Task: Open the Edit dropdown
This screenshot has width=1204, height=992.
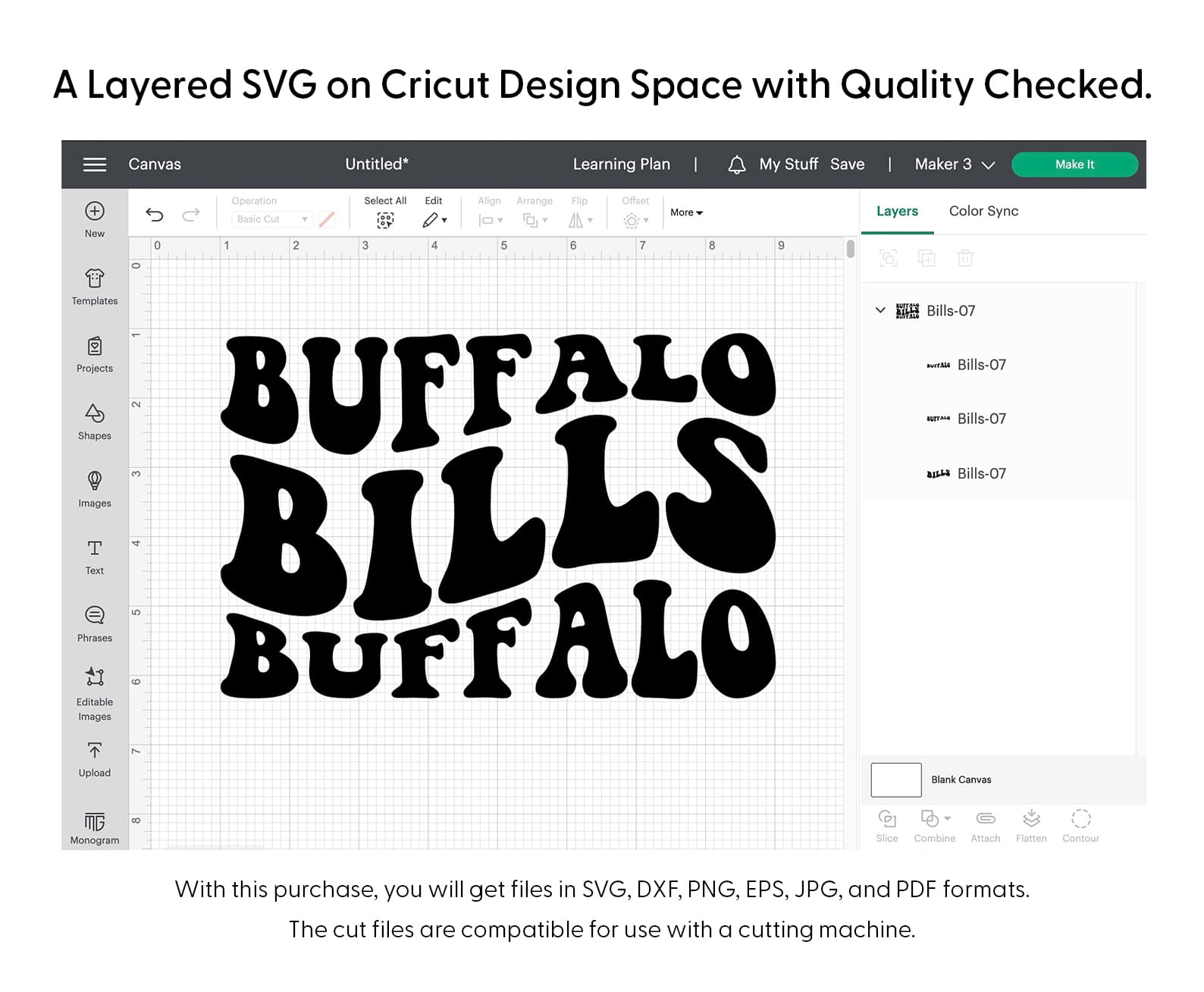Action: tap(434, 220)
